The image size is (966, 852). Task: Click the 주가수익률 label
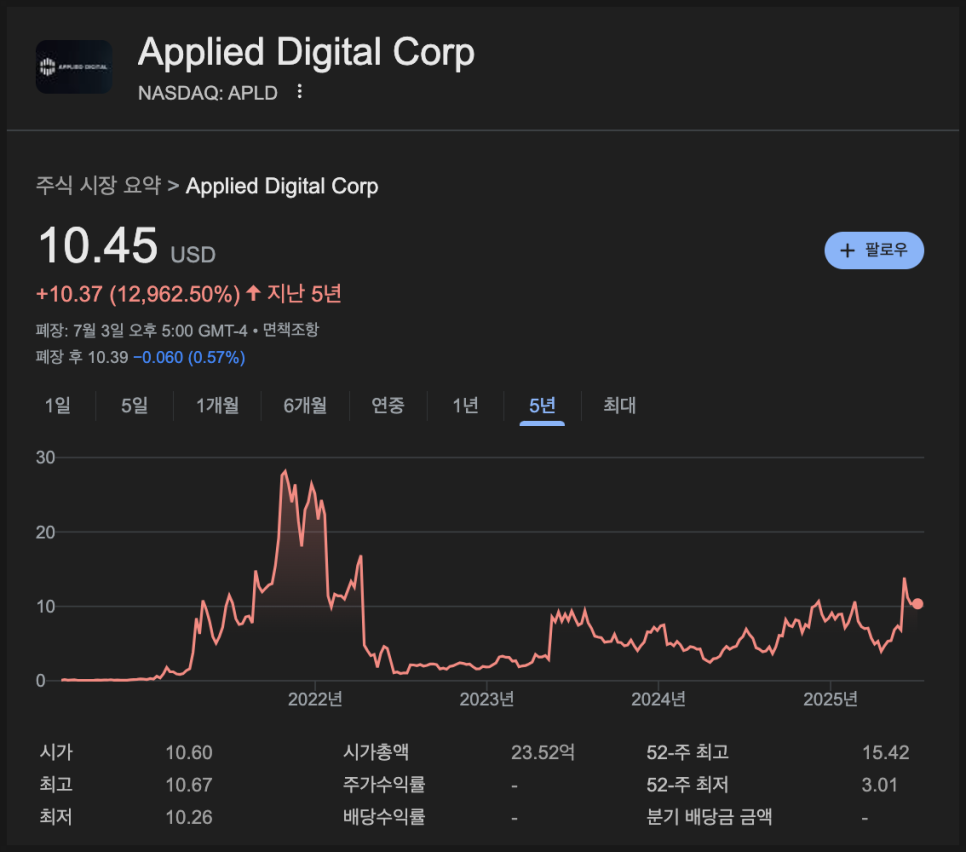(x=384, y=784)
